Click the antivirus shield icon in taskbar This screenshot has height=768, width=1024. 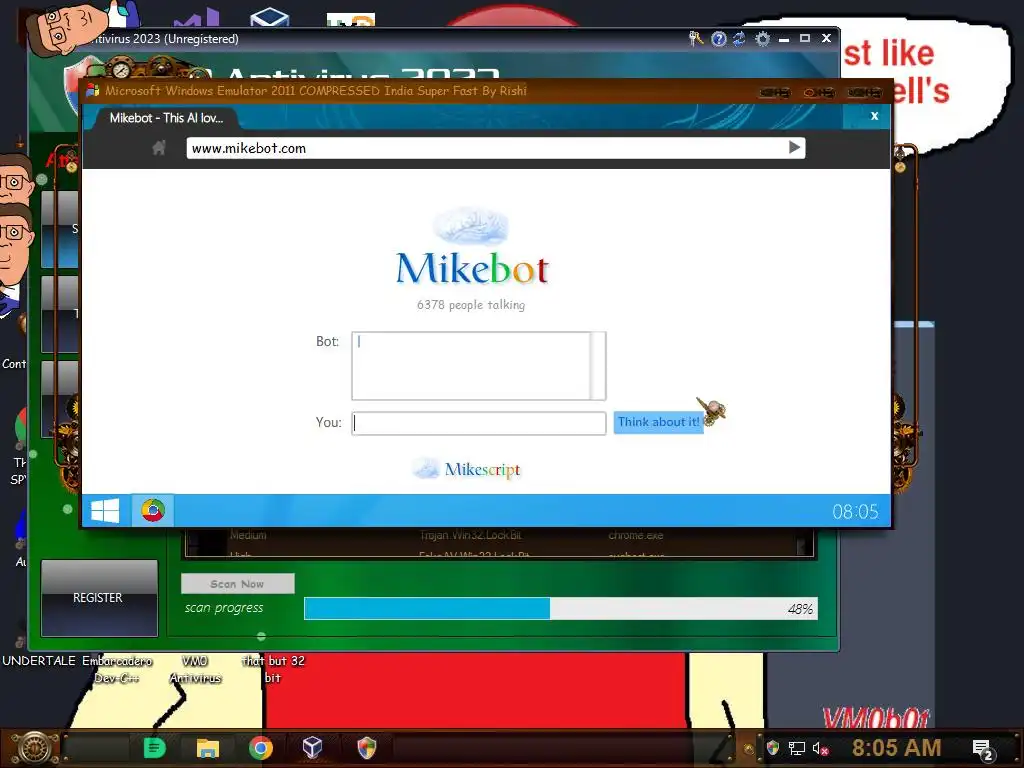point(366,748)
